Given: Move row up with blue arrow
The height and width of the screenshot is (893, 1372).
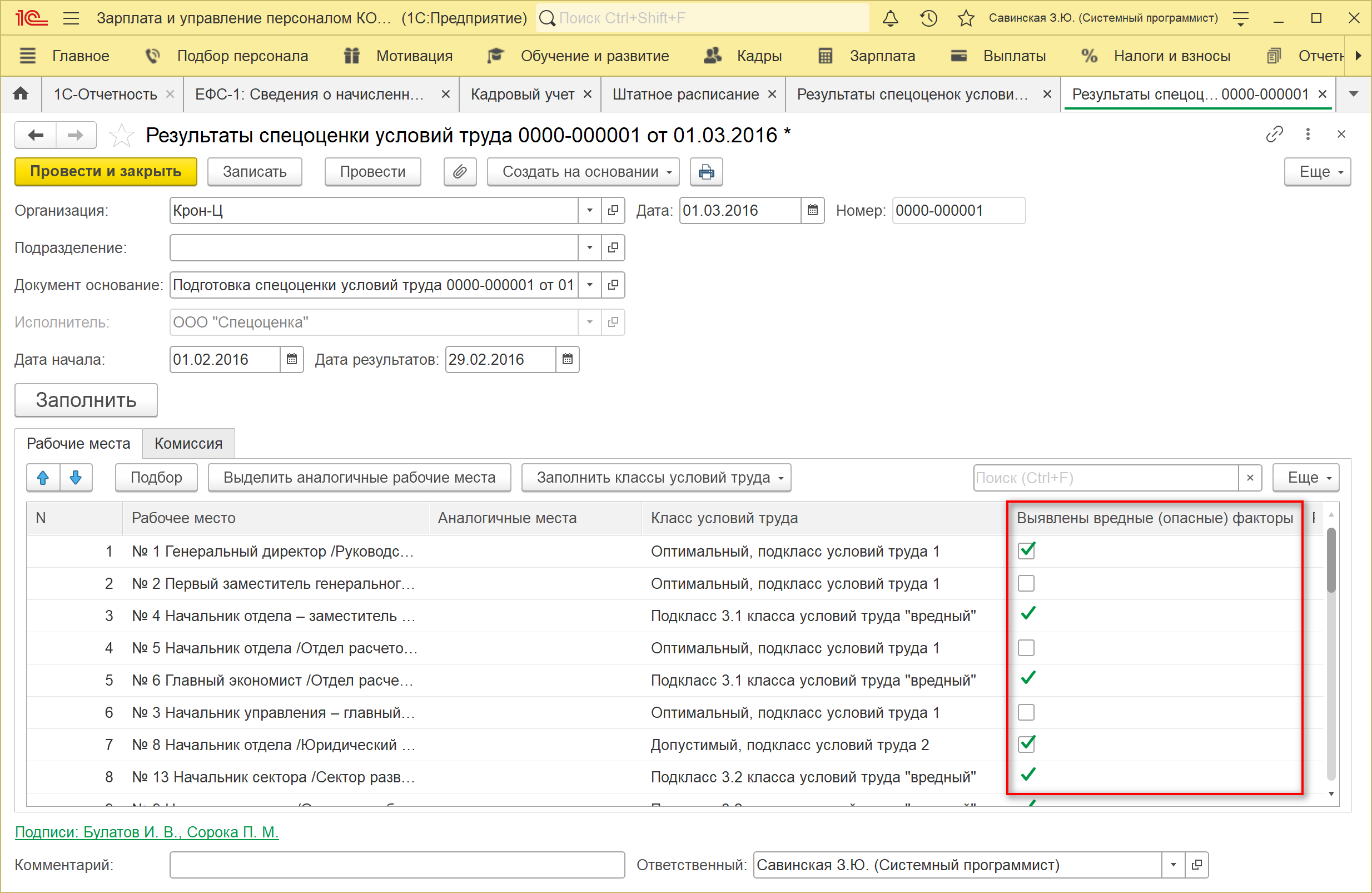Looking at the screenshot, I should coord(43,477).
